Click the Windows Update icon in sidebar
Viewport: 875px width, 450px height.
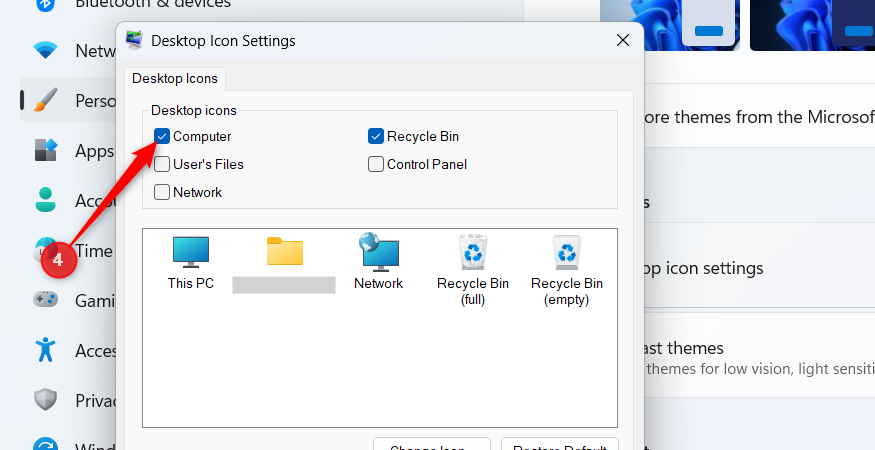click(x=46, y=444)
